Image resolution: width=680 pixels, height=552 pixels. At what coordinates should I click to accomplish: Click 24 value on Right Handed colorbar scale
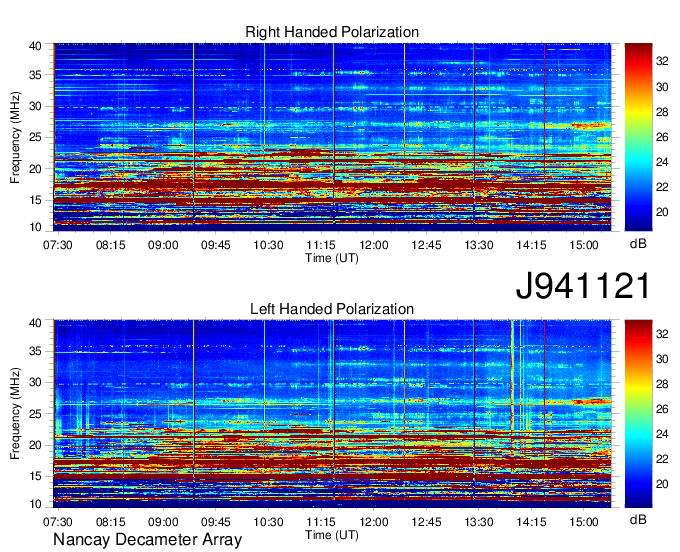point(662,162)
